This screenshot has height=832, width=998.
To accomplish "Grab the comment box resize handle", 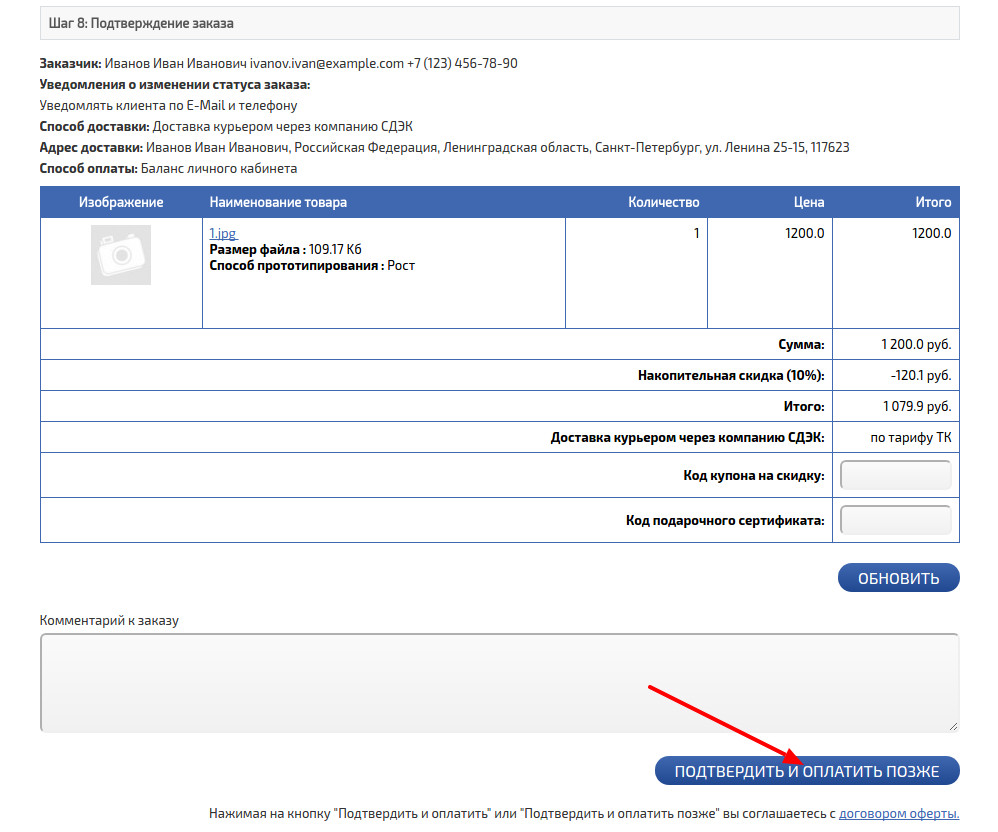I will tap(952, 726).
